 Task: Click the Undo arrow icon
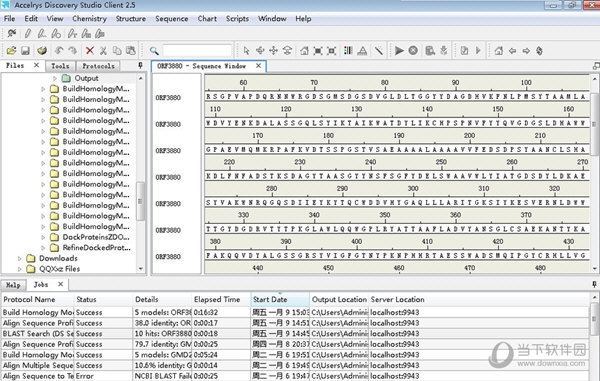(x=59, y=50)
